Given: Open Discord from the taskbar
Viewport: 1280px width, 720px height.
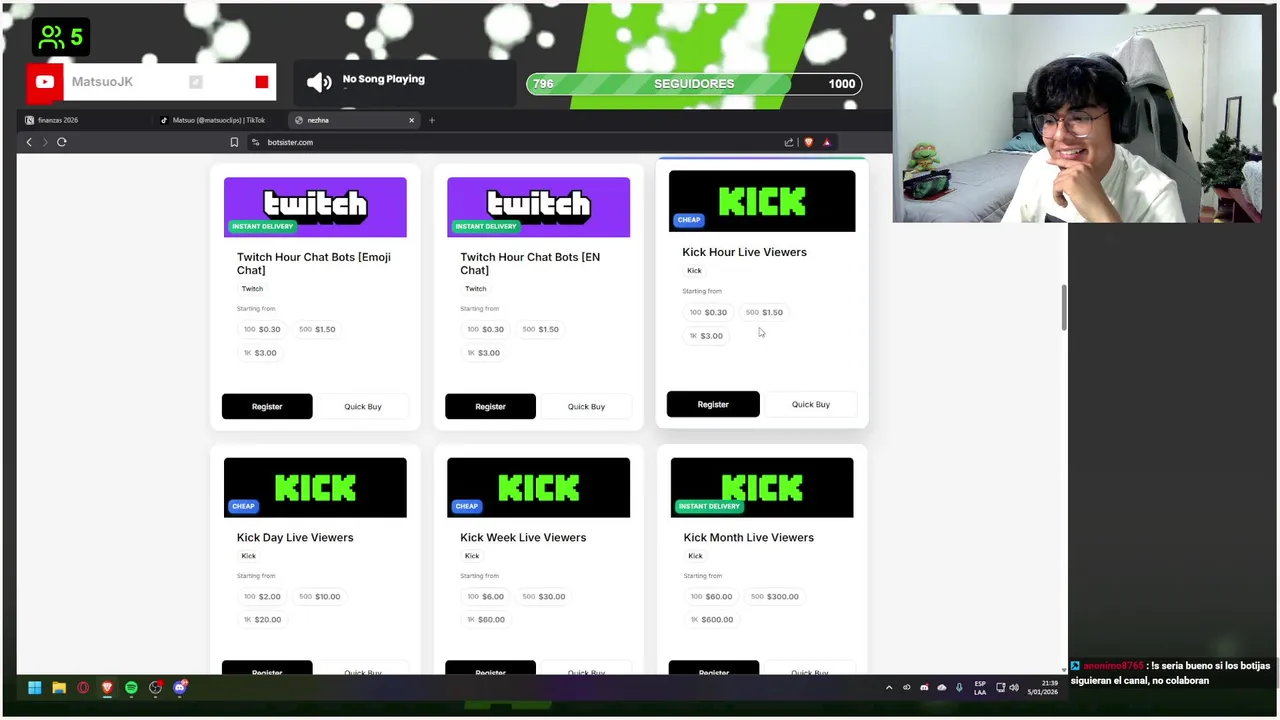Looking at the screenshot, I should point(180,687).
